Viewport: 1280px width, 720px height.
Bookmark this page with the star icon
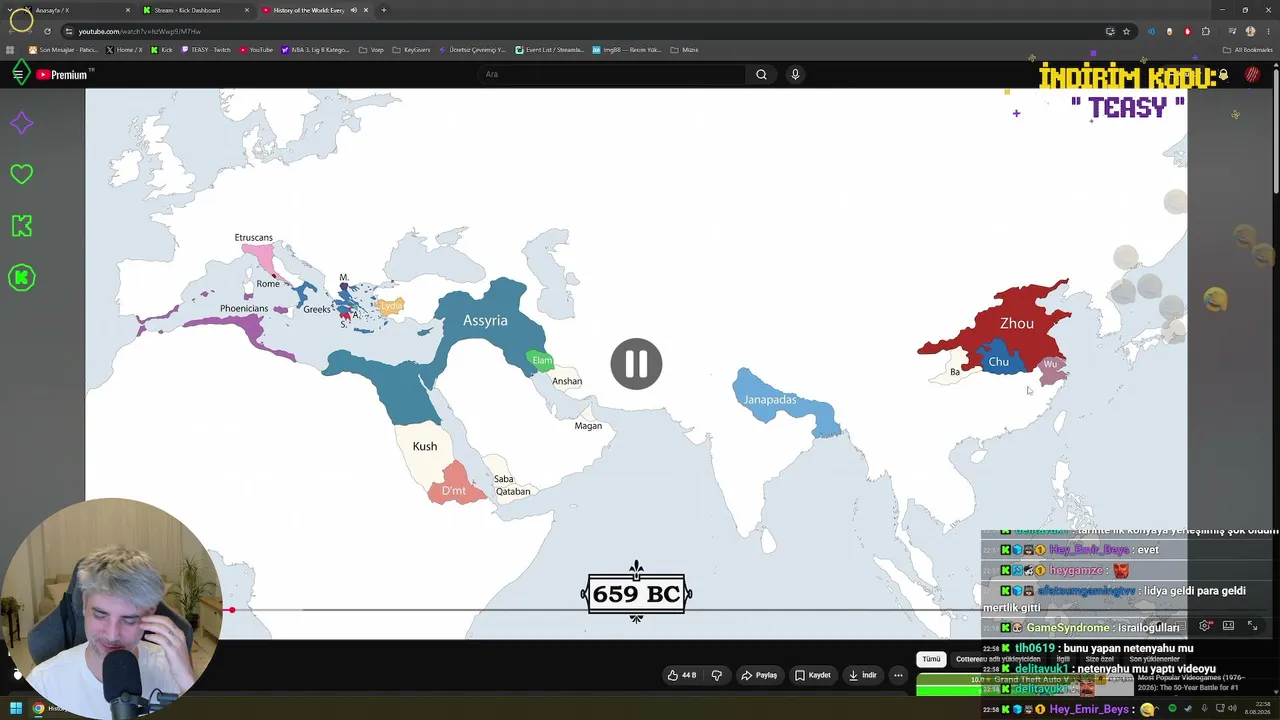pyautogui.click(x=1126, y=31)
